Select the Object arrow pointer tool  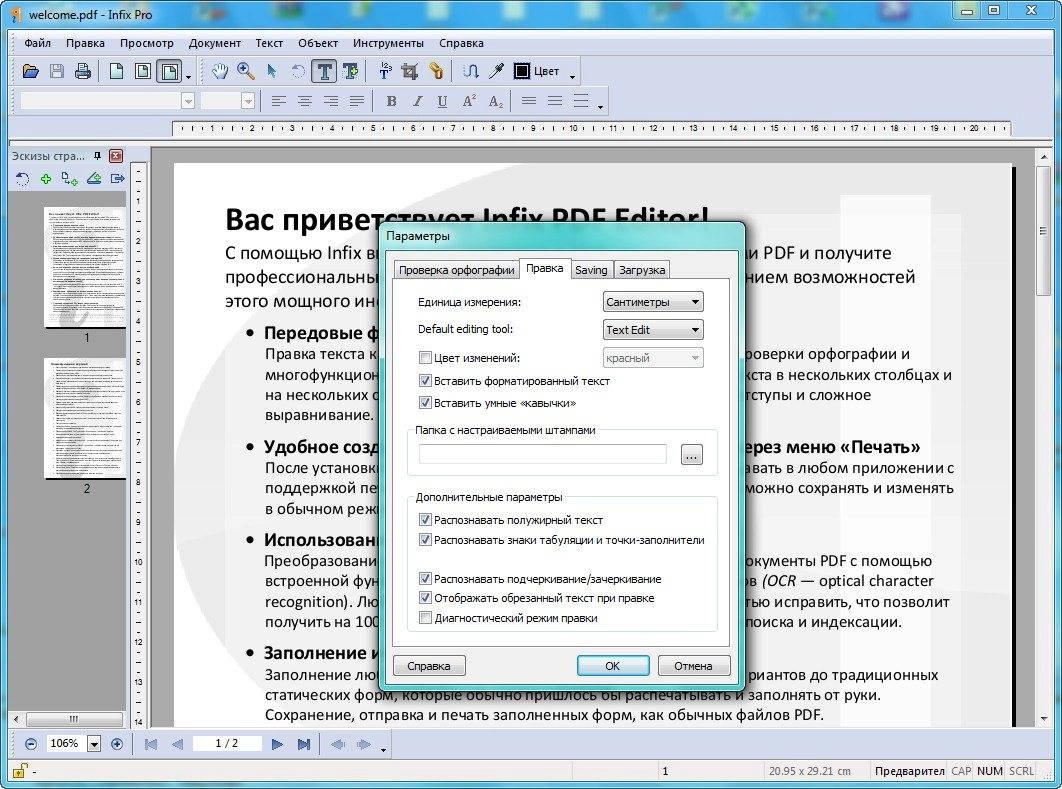(272, 71)
